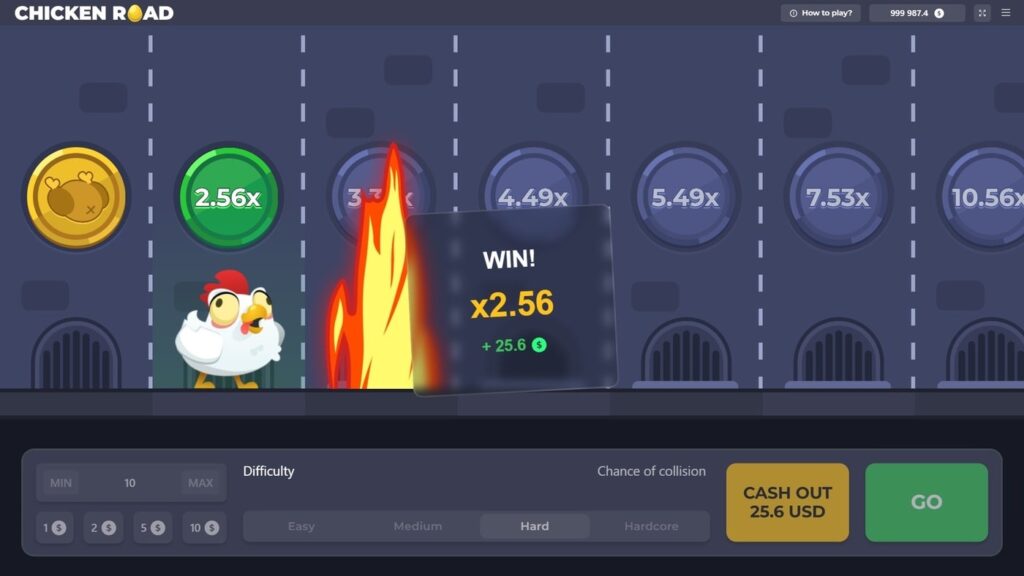The image size is (1024, 576).
Task: Click the golden roasted chicken coin
Action: (x=76, y=197)
